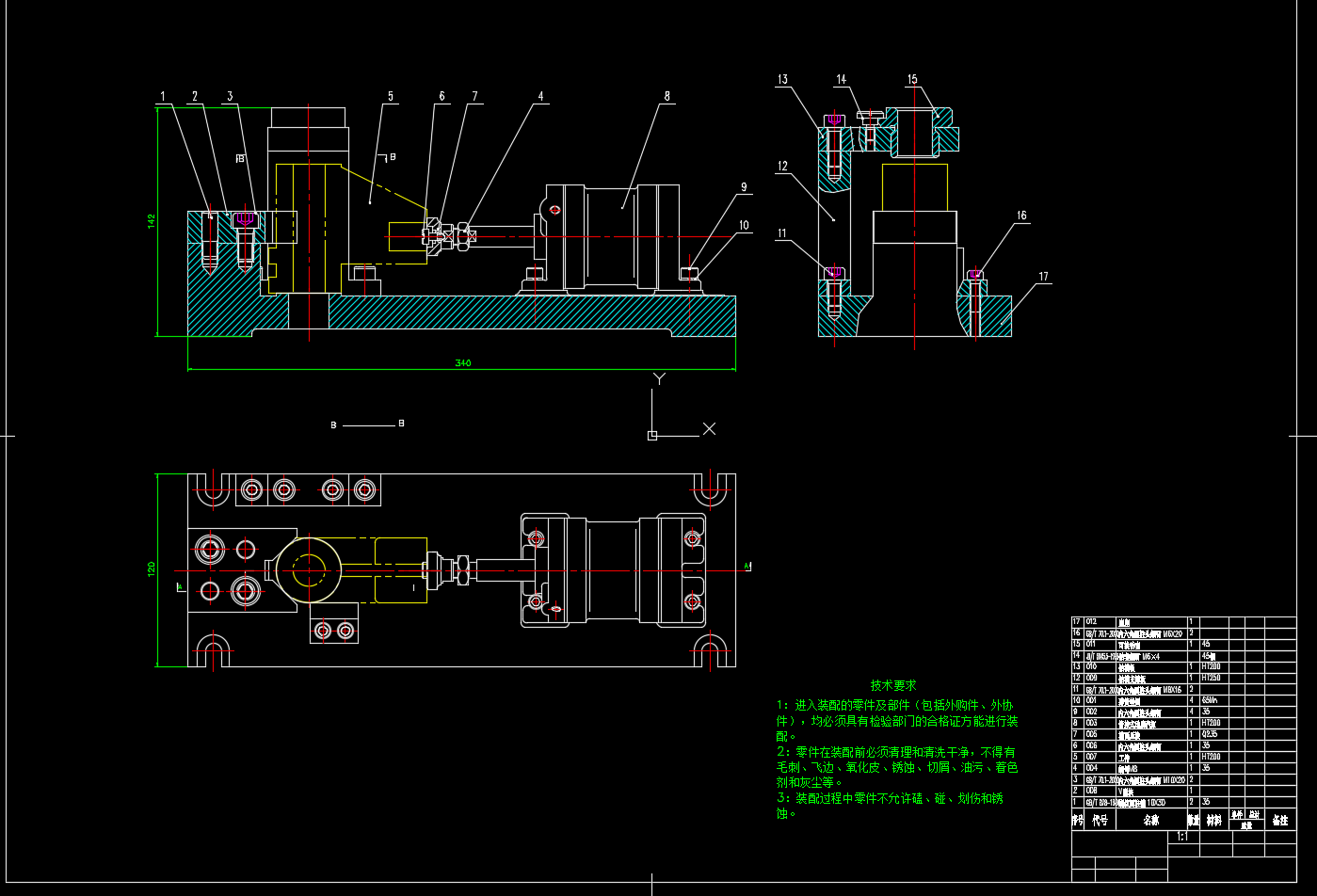
Task: Select the 1:1 scale cell in title block
Action: [x=1181, y=836]
